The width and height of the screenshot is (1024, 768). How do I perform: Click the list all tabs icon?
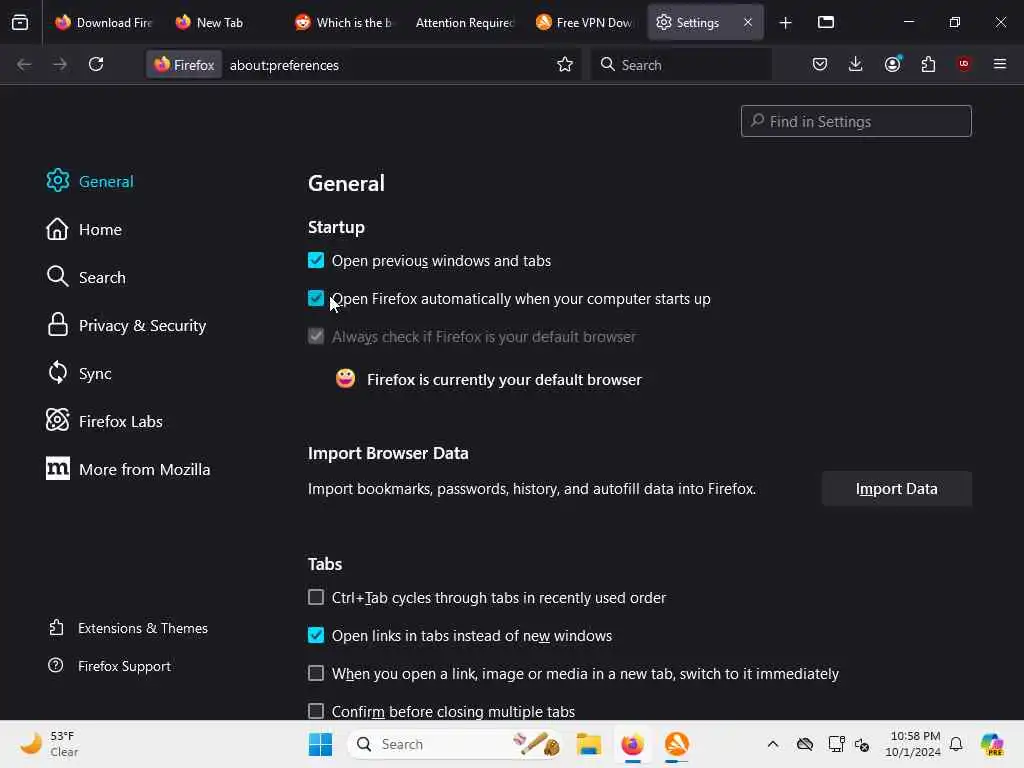(826, 22)
